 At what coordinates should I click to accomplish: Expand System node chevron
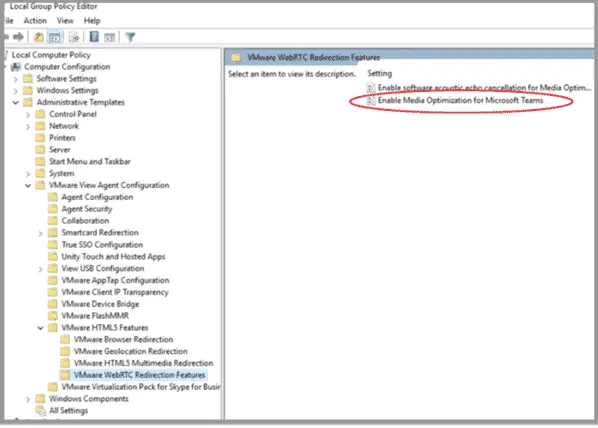click(28, 174)
